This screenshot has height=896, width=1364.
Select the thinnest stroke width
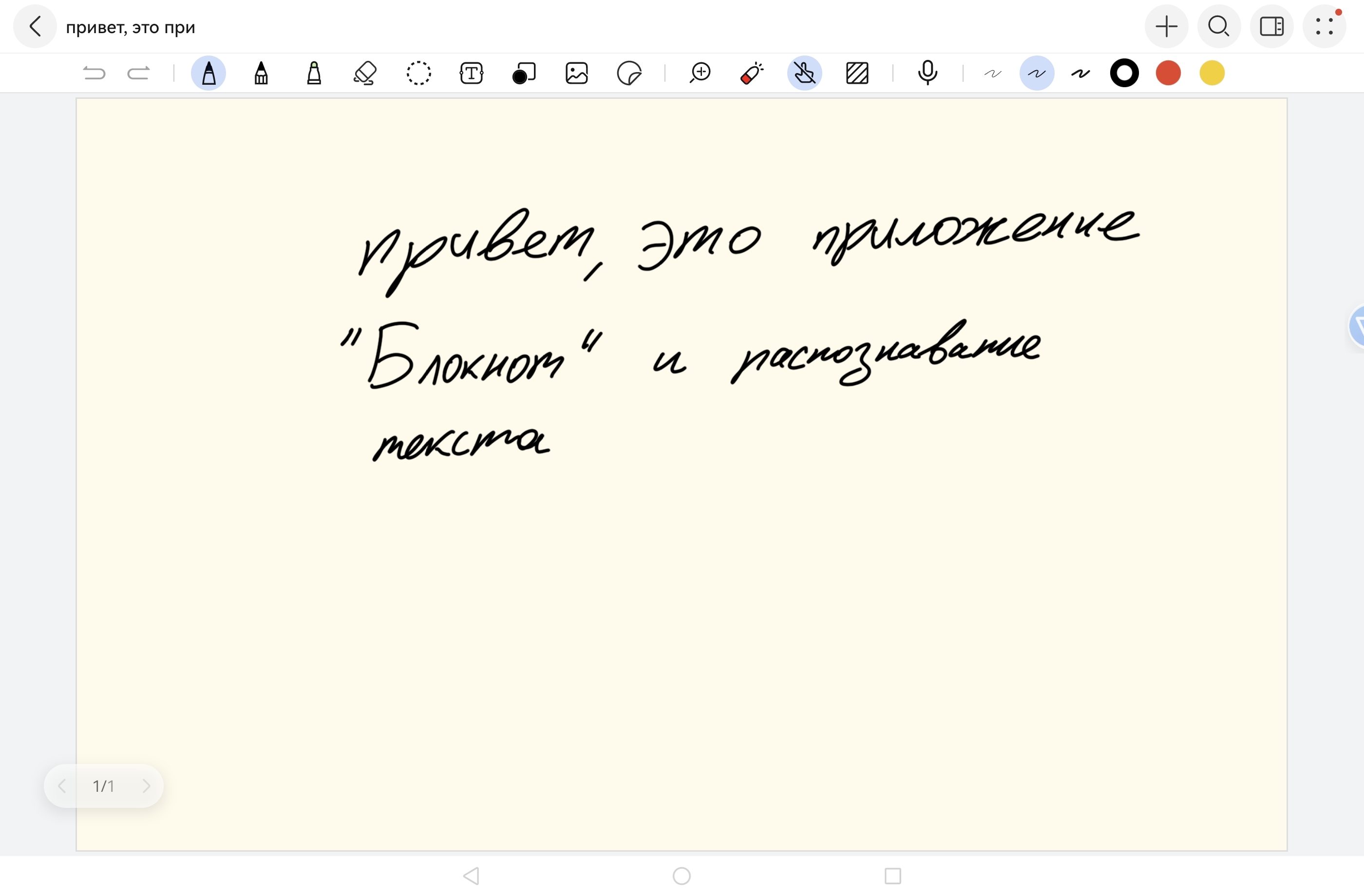(993, 74)
